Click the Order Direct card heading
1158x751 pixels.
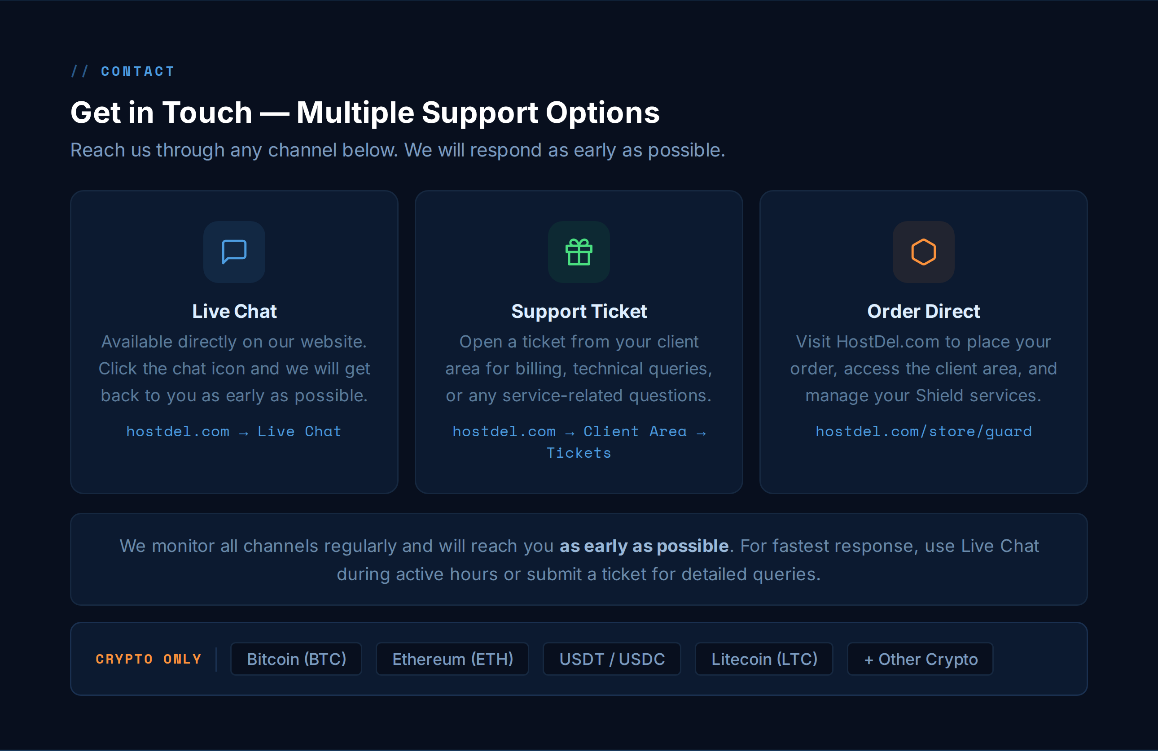pyautogui.click(x=923, y=312)
